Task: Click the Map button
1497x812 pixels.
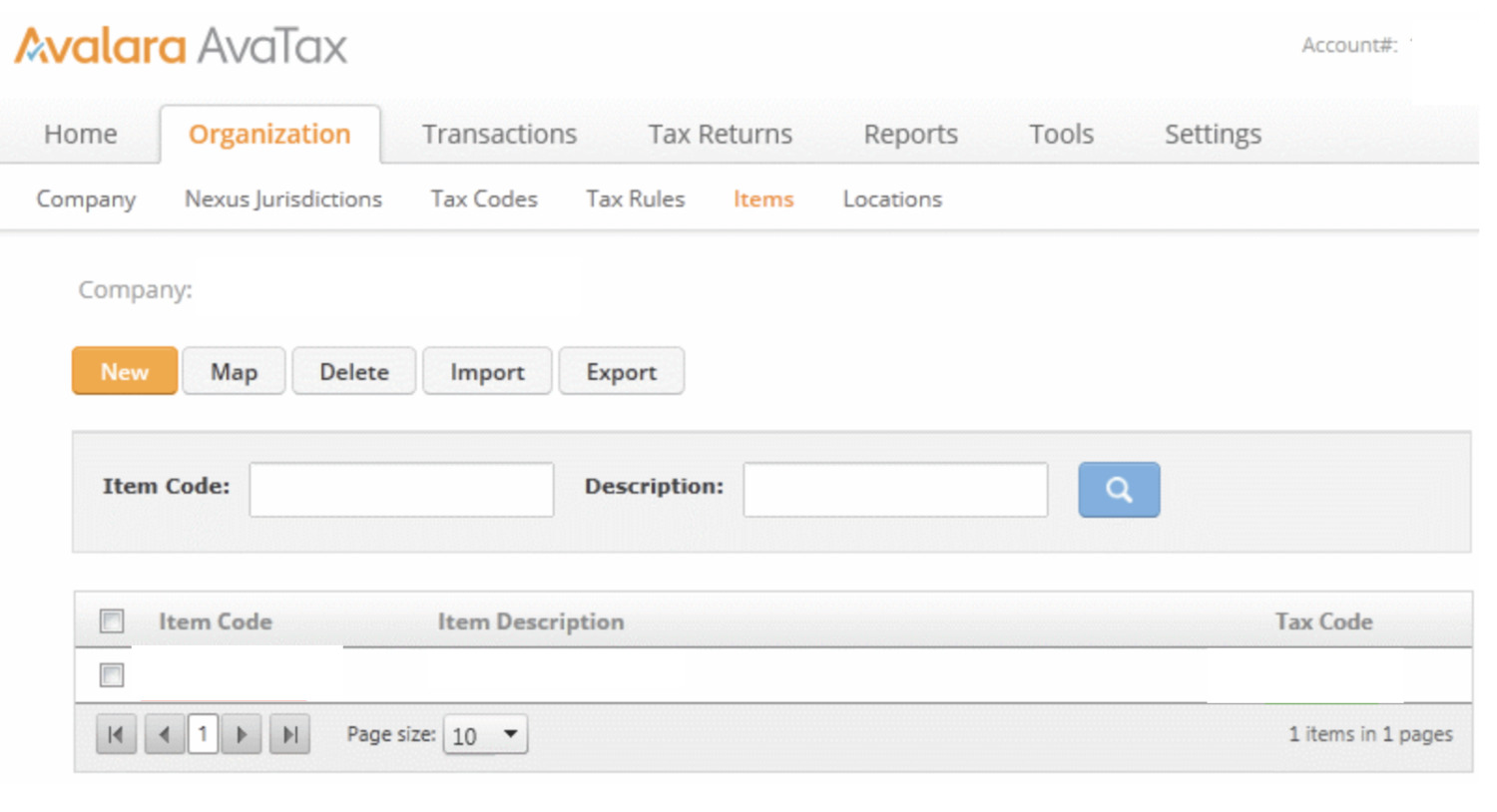Action: [x=234, y=370]
